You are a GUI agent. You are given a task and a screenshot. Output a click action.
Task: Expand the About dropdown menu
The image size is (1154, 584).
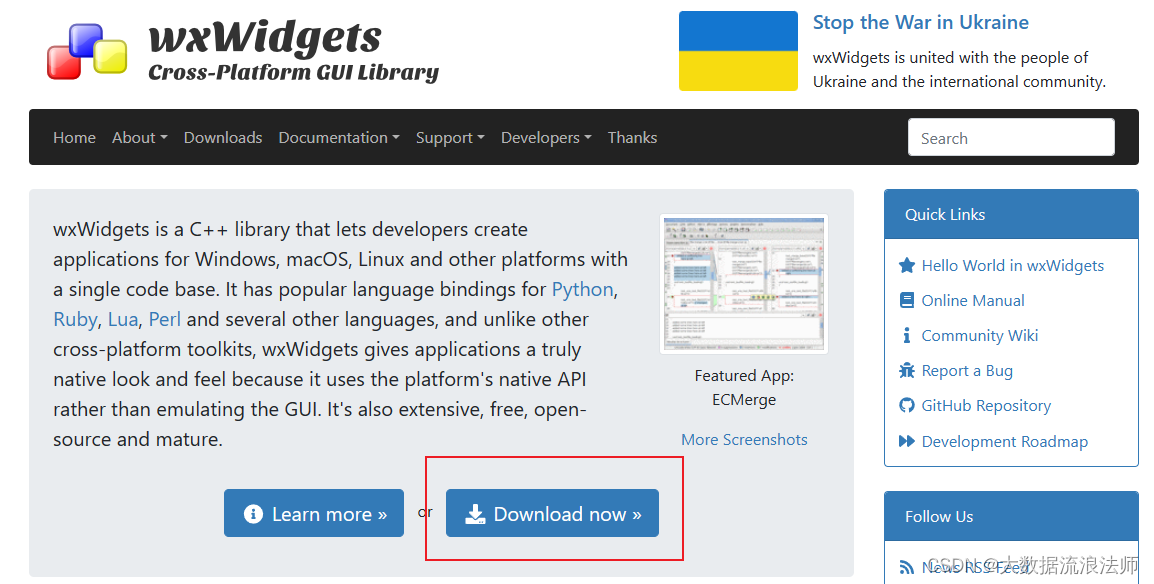point(140,138)
